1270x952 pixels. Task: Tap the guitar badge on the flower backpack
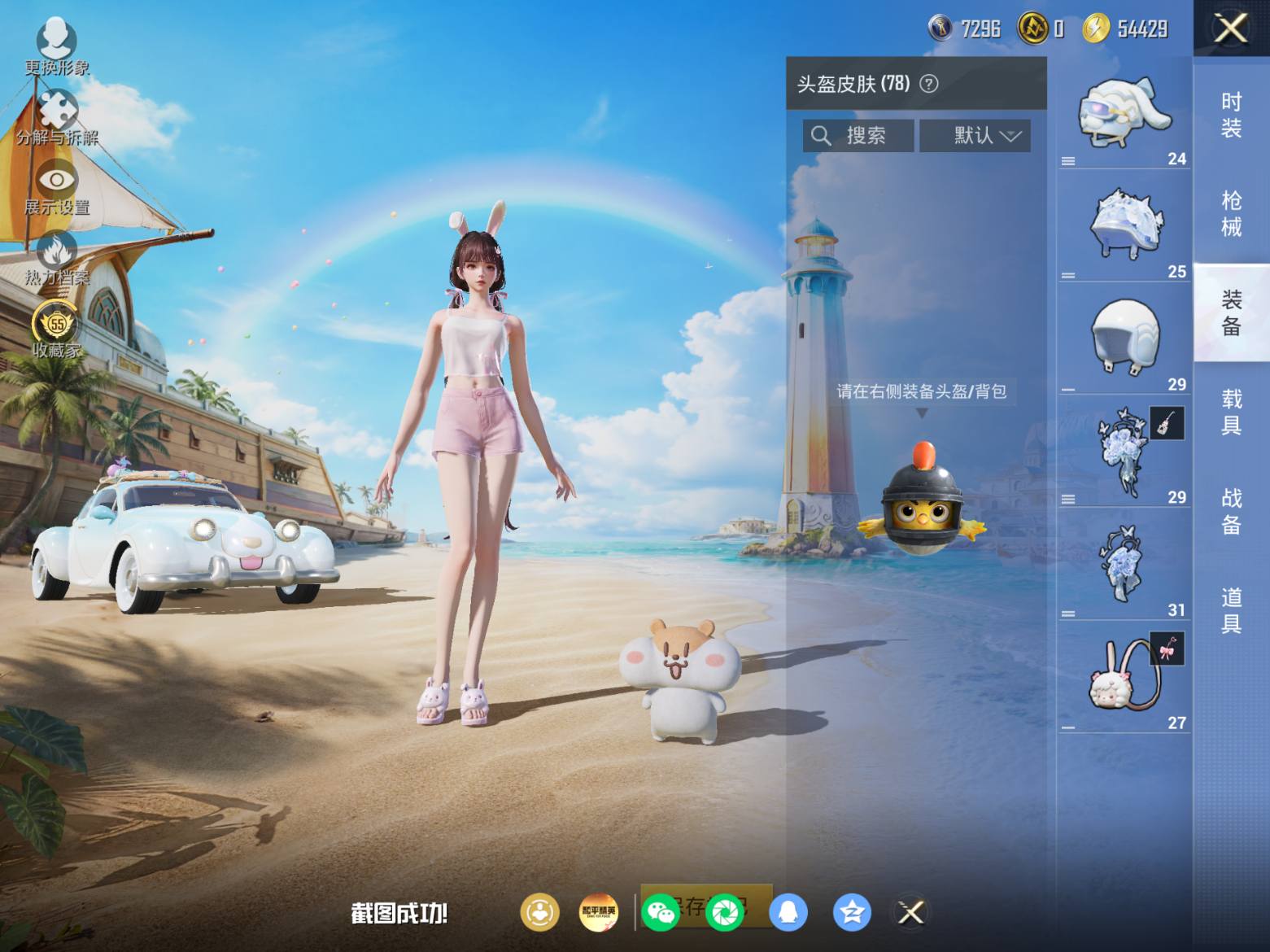pyautogui.click(x=1167, y=423)
